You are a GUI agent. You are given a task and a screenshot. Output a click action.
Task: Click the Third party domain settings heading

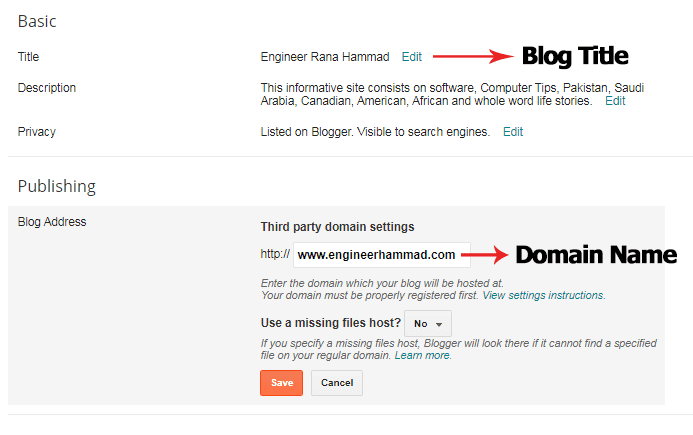337,227
